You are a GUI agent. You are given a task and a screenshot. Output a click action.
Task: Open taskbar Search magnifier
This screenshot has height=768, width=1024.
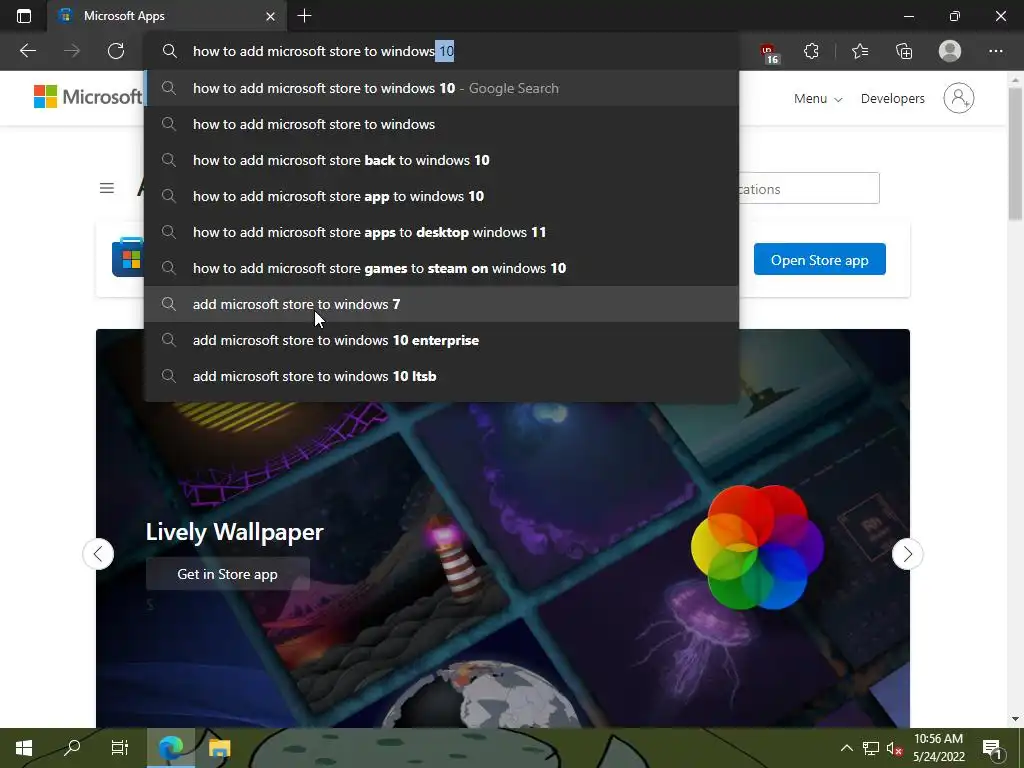click(x=72, y=748)
